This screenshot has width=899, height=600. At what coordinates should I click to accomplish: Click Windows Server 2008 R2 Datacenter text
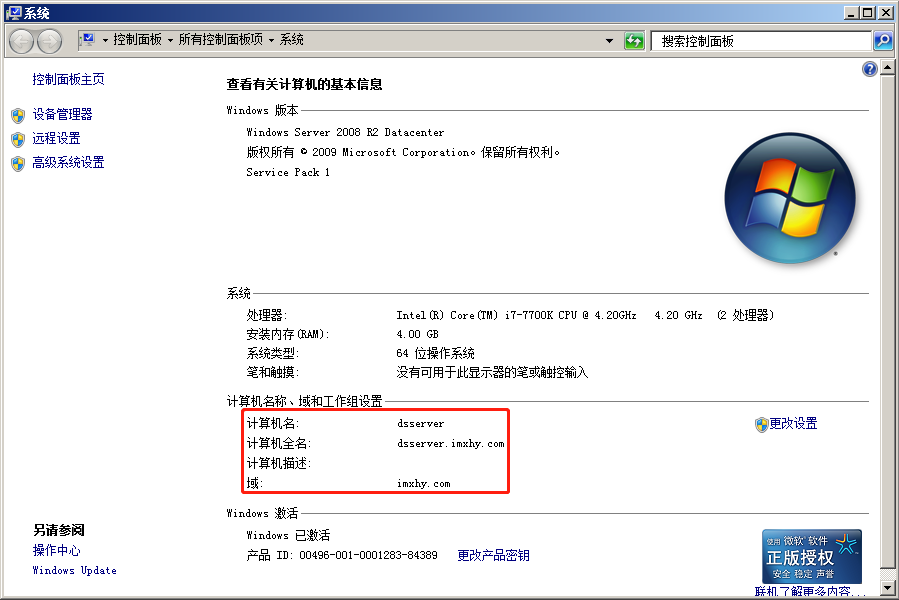point(345,133)
